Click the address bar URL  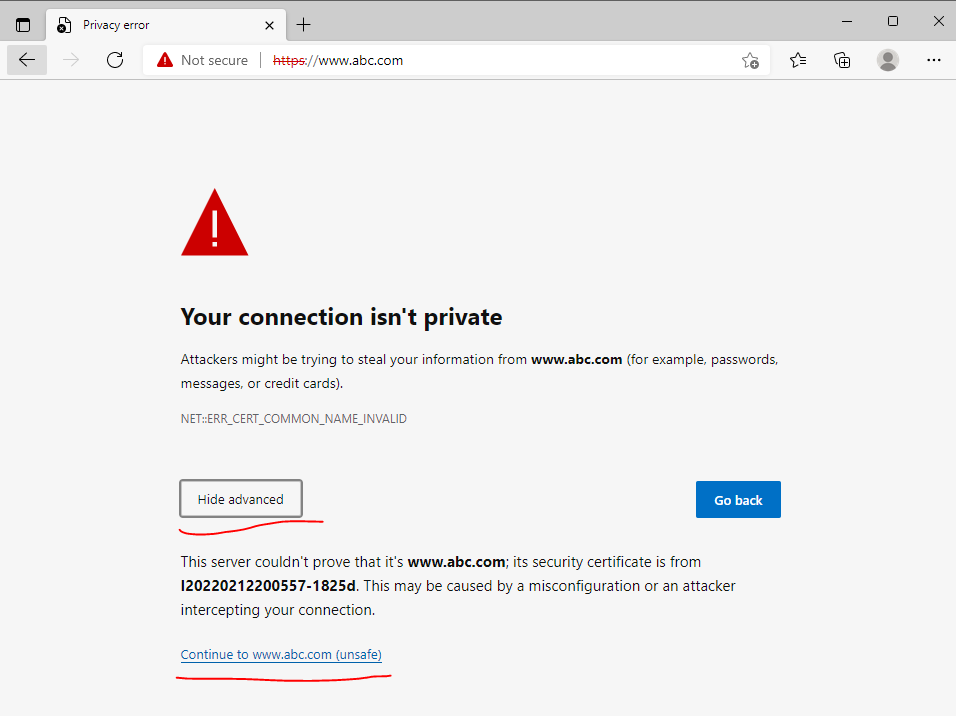(338, 60)
